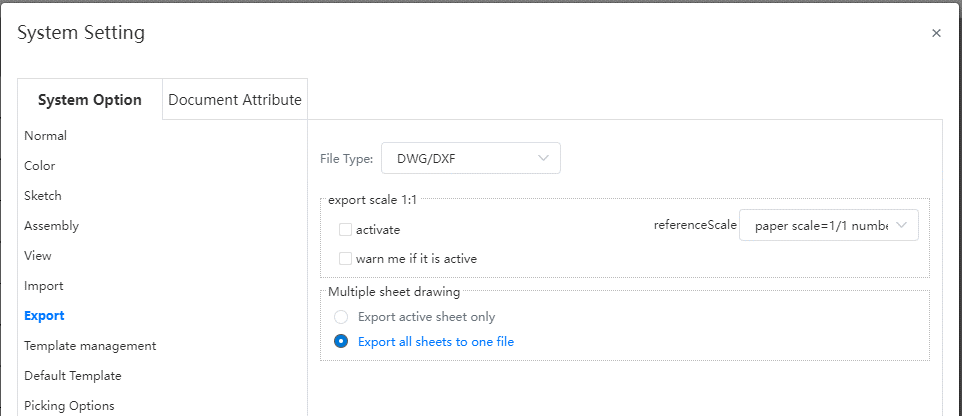Screen dimensions: 962x416
Task: Go to Sketch settings
Action: pyautogui.click(x=42, y=196)
